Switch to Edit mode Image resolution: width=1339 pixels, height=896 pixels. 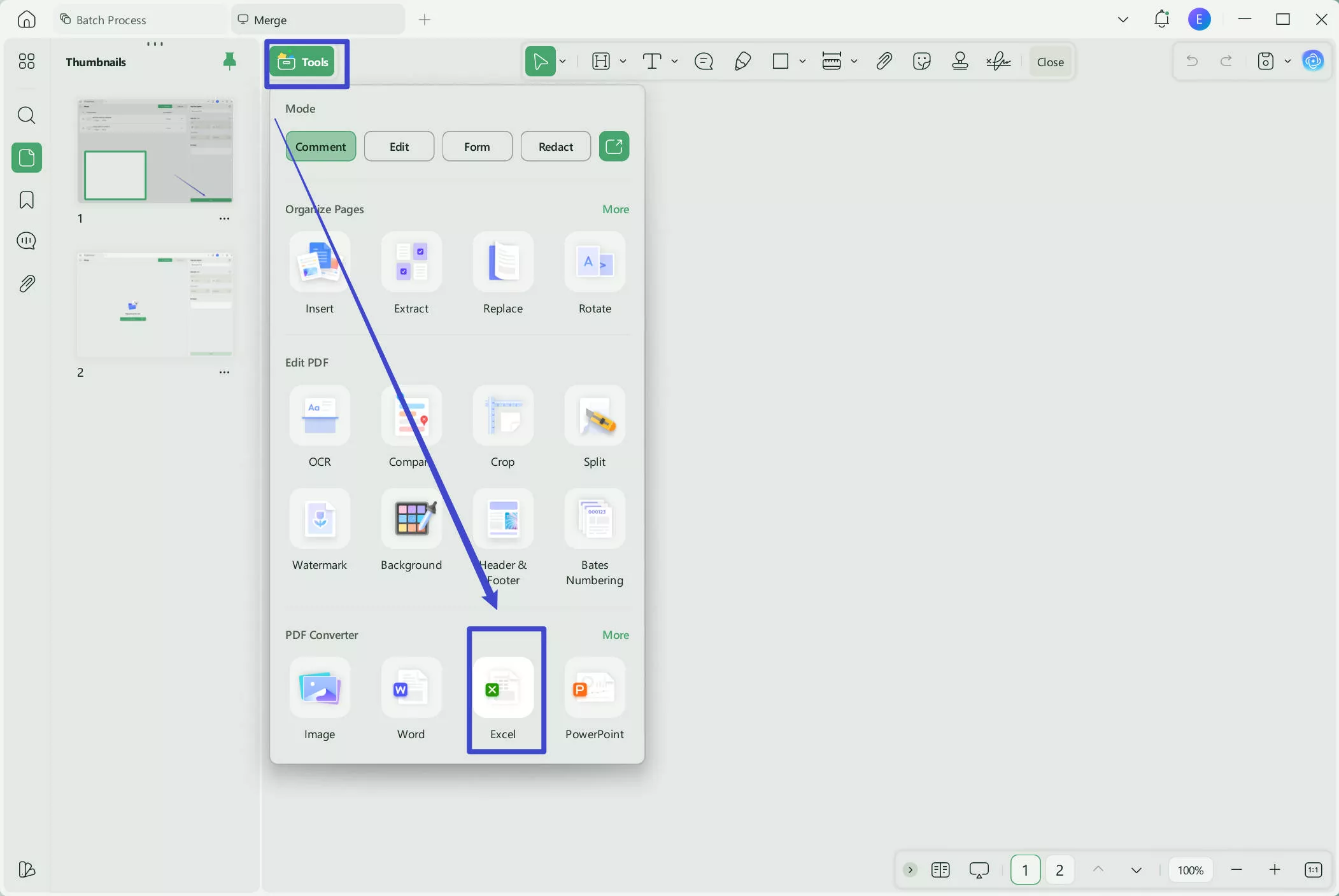click(x=399, y=146)
